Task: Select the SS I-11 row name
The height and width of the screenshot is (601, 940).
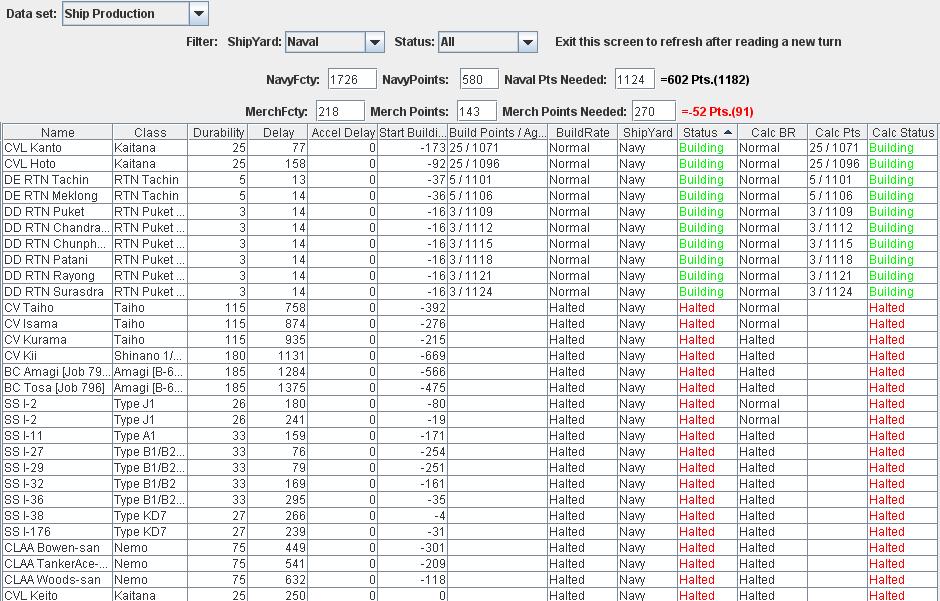Action: (58, 436)
